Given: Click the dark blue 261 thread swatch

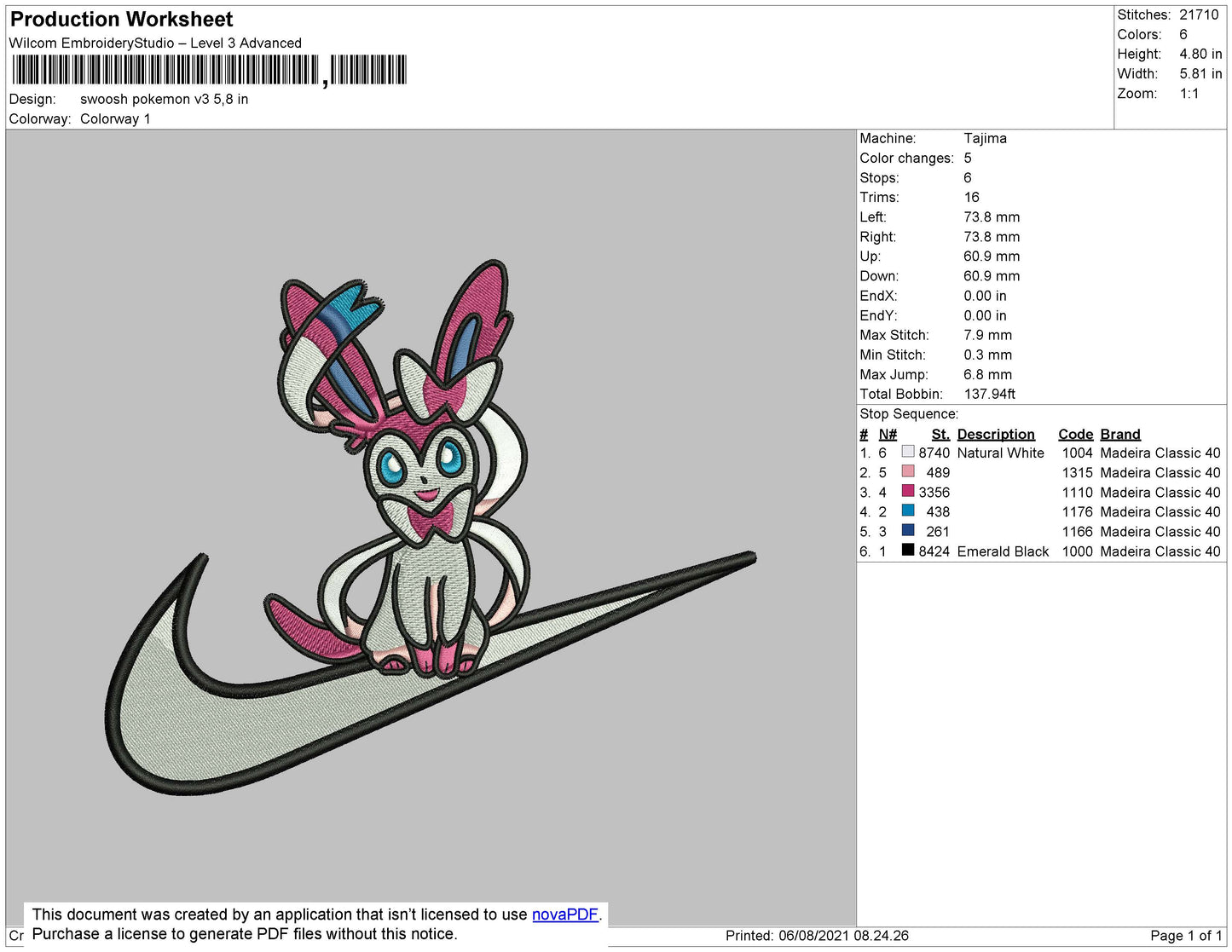Looking at the screenshot, I should point(908,531).
